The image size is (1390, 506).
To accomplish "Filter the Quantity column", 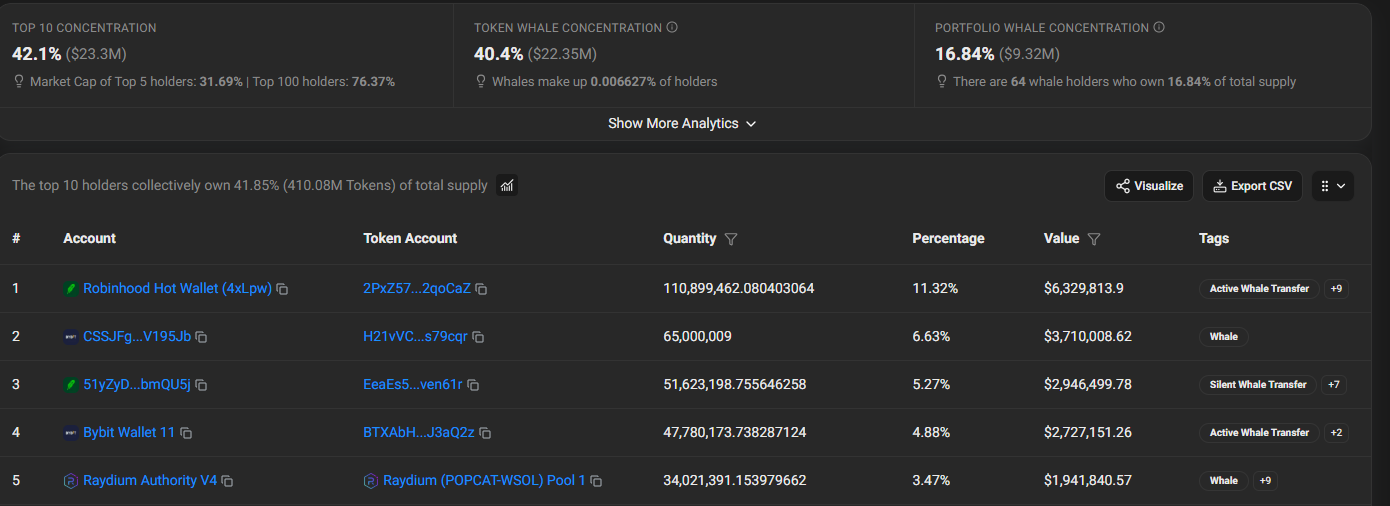I will (731, 239).
